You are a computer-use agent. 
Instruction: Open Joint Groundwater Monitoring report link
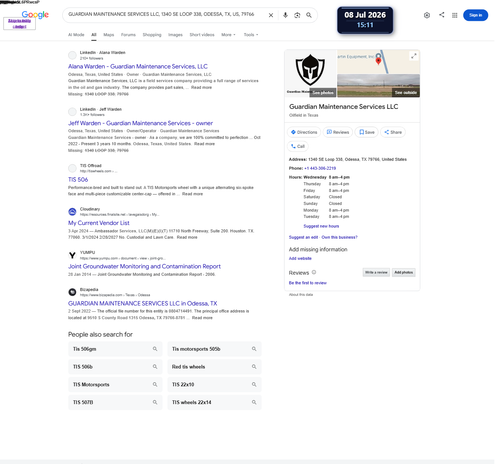[144, 266]
